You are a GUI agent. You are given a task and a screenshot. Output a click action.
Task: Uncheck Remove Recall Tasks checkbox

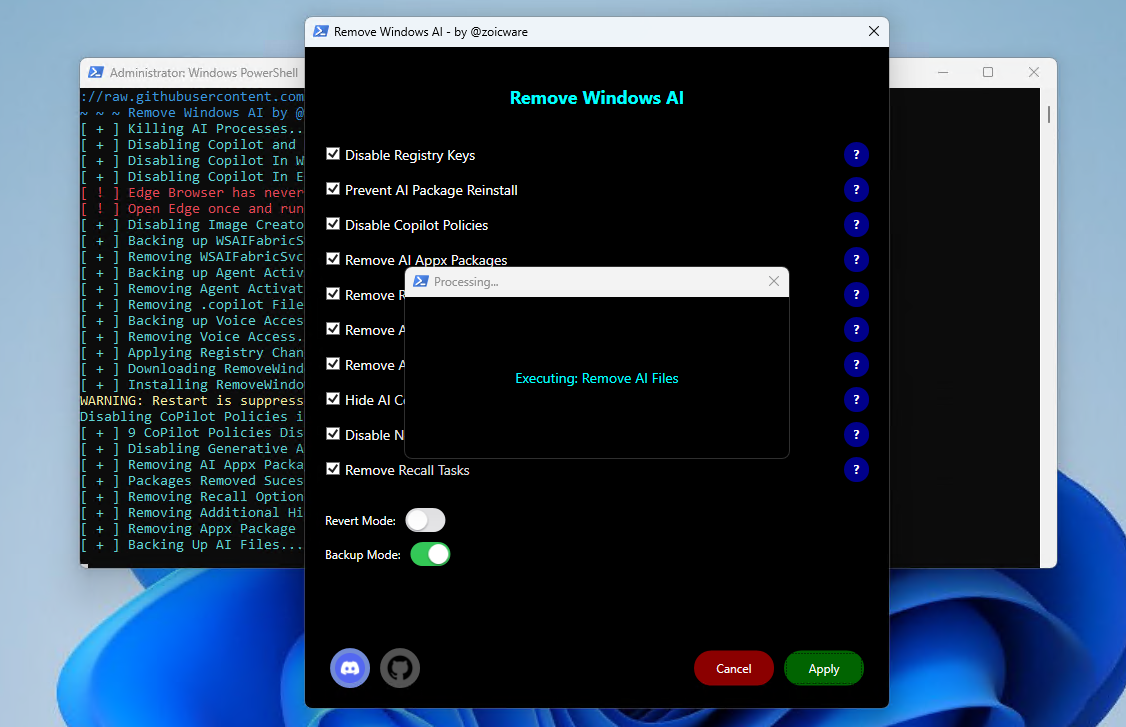(333, 469)
